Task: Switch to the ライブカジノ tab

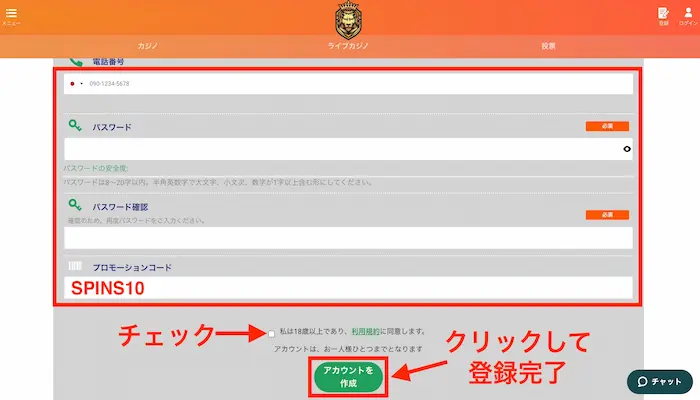Action: click(349, 46)
